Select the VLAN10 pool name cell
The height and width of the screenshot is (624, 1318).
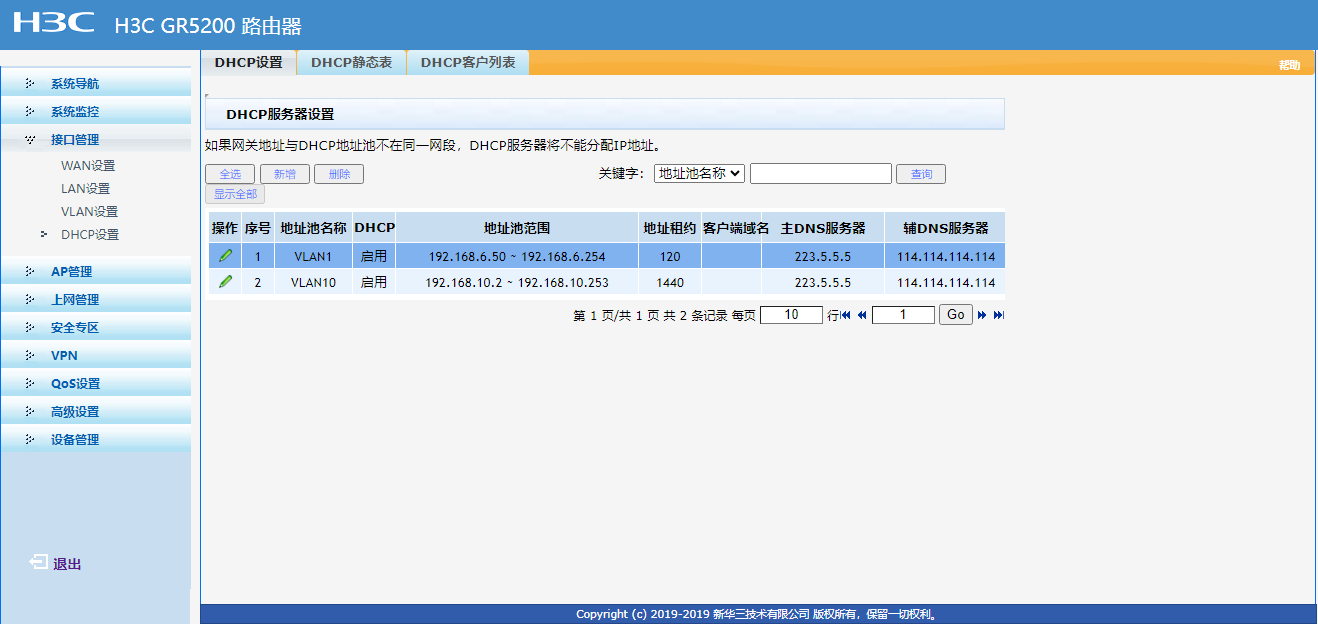[x=314, y=283]
